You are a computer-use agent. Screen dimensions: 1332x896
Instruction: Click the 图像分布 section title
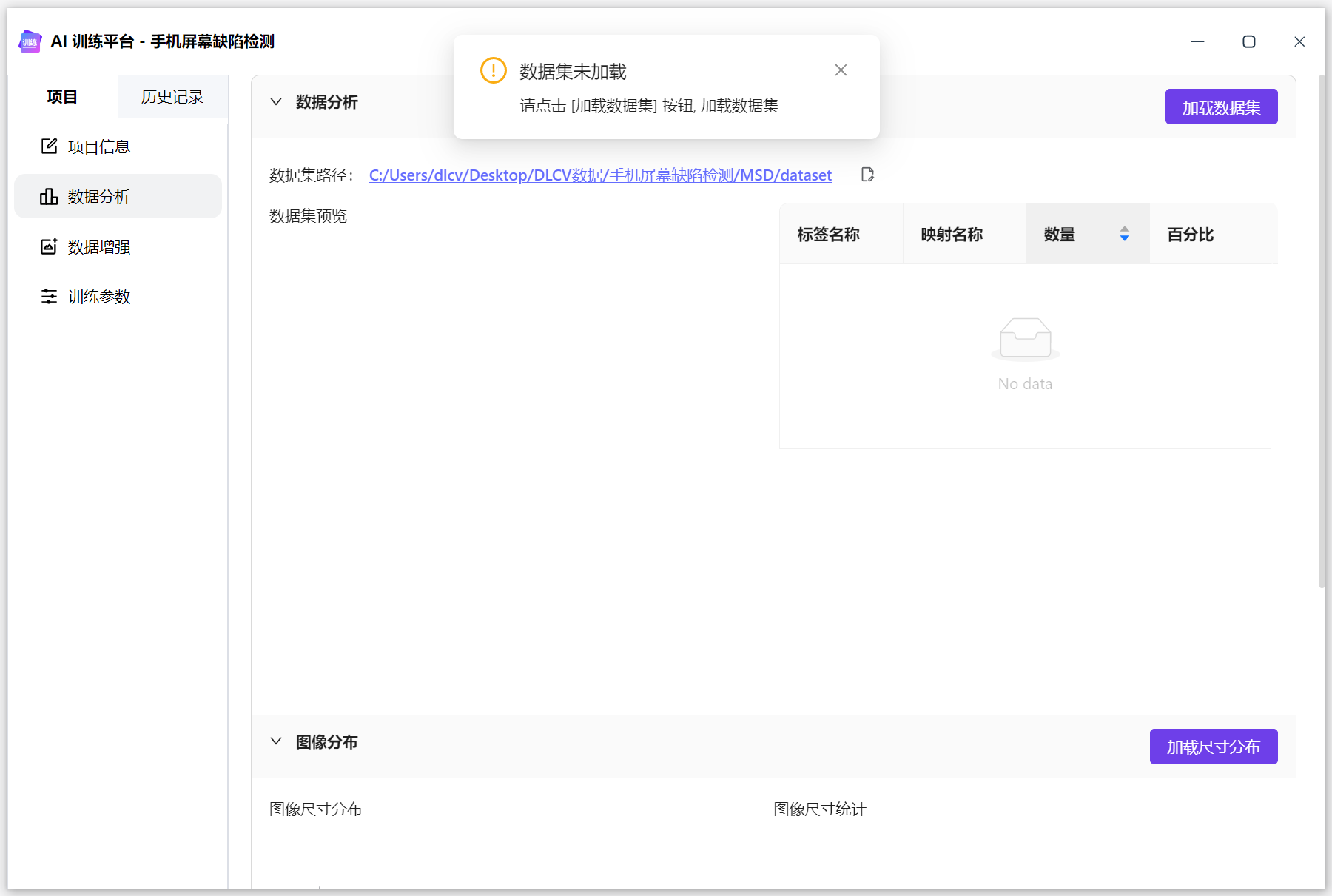tap(327, 741)
